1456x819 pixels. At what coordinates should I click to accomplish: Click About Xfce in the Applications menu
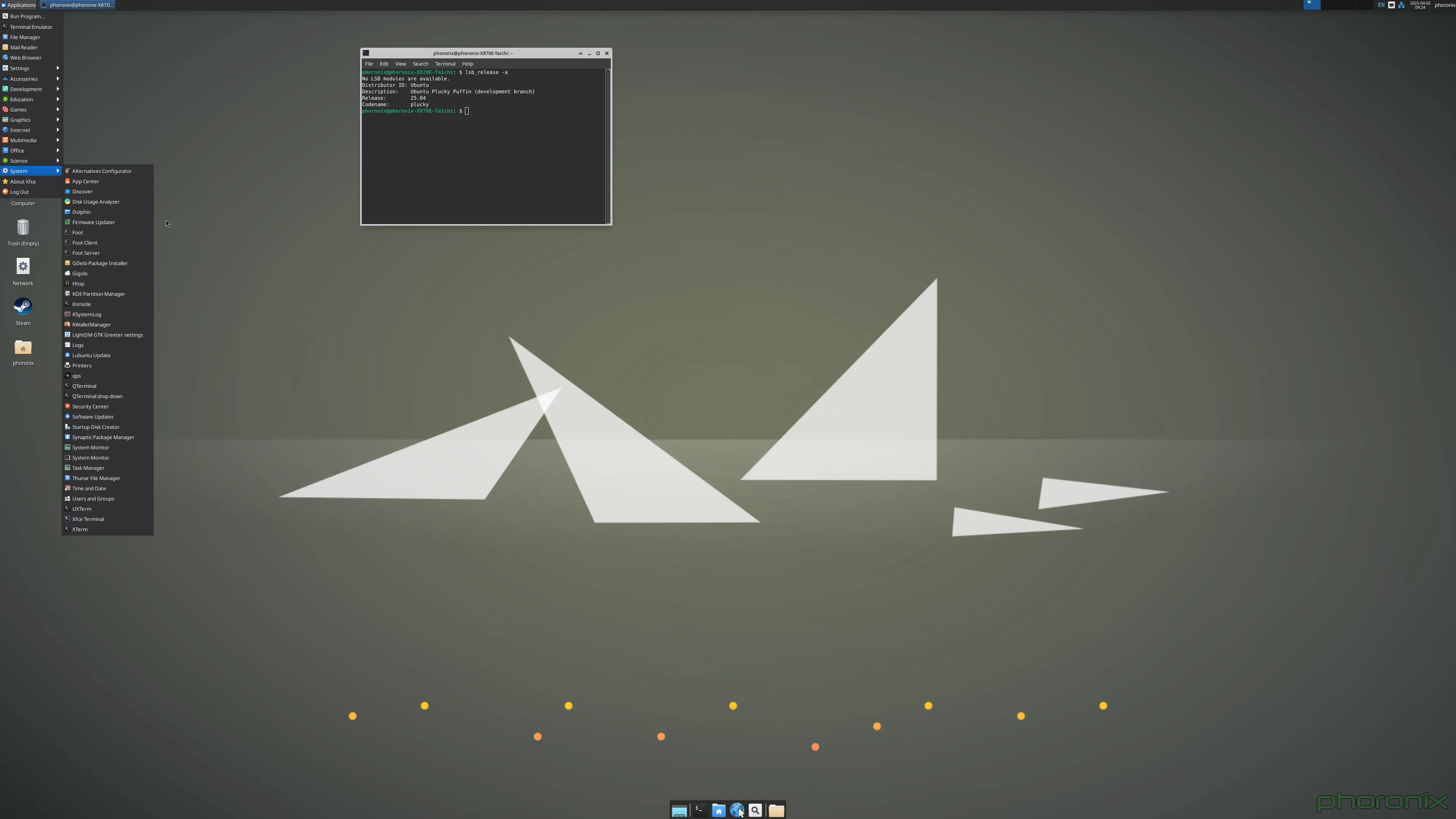pos(23,182)
